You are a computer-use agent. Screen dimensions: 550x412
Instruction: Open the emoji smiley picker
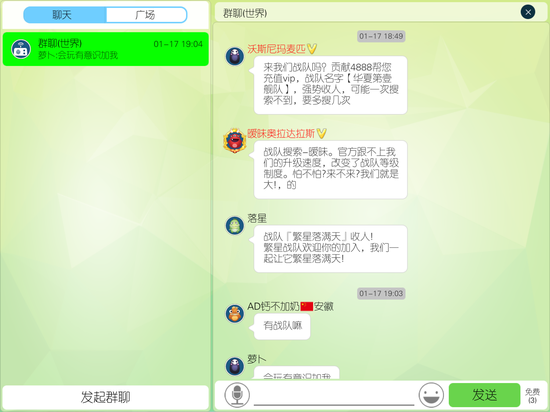431,395
